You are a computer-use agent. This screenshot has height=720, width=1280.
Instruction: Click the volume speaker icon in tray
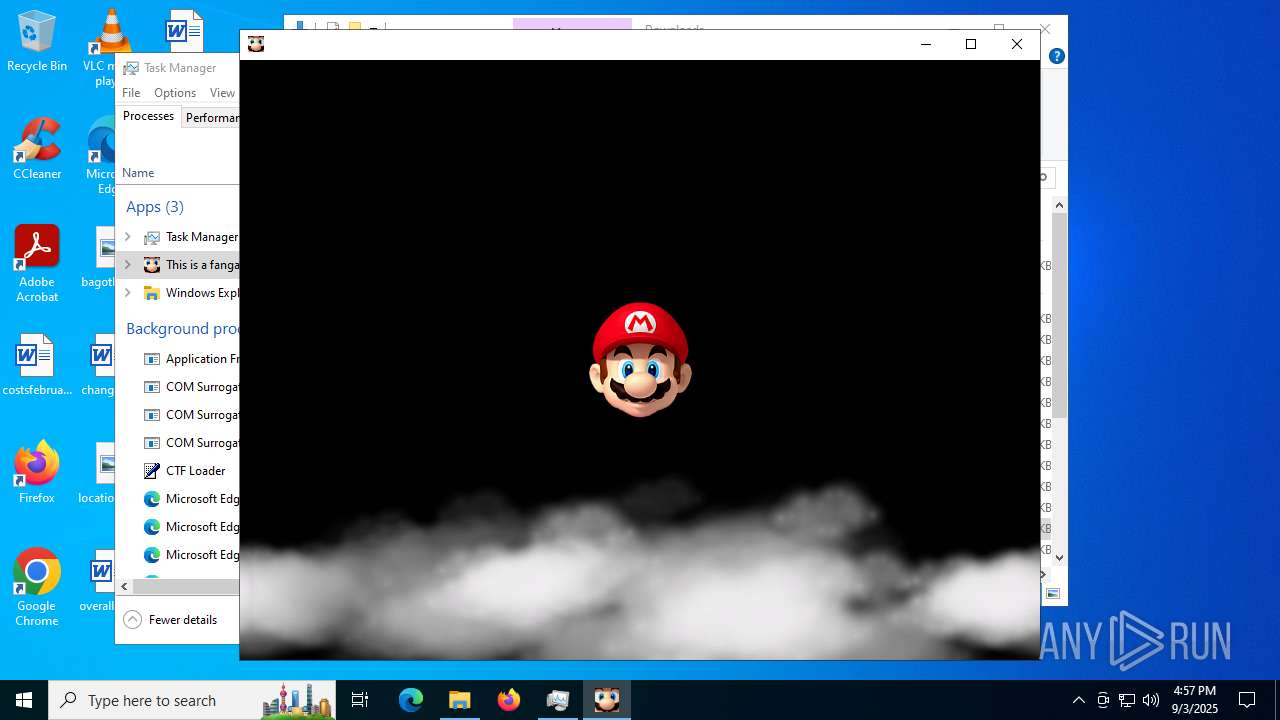1151,700
